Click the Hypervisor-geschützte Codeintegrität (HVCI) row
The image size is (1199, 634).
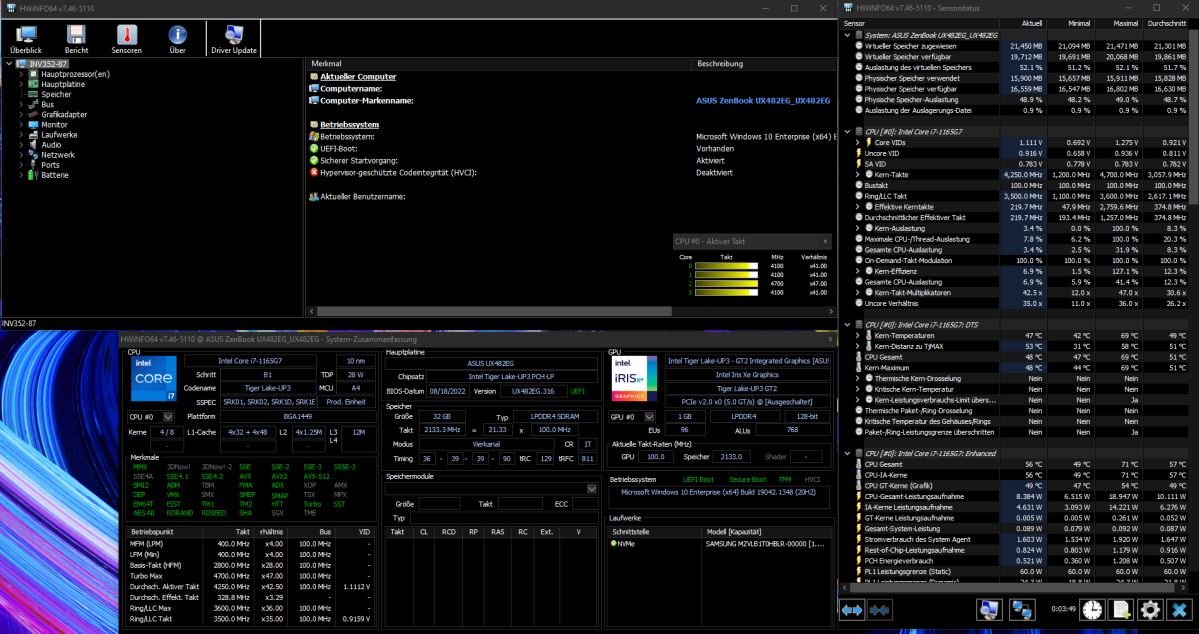[571, 173]
